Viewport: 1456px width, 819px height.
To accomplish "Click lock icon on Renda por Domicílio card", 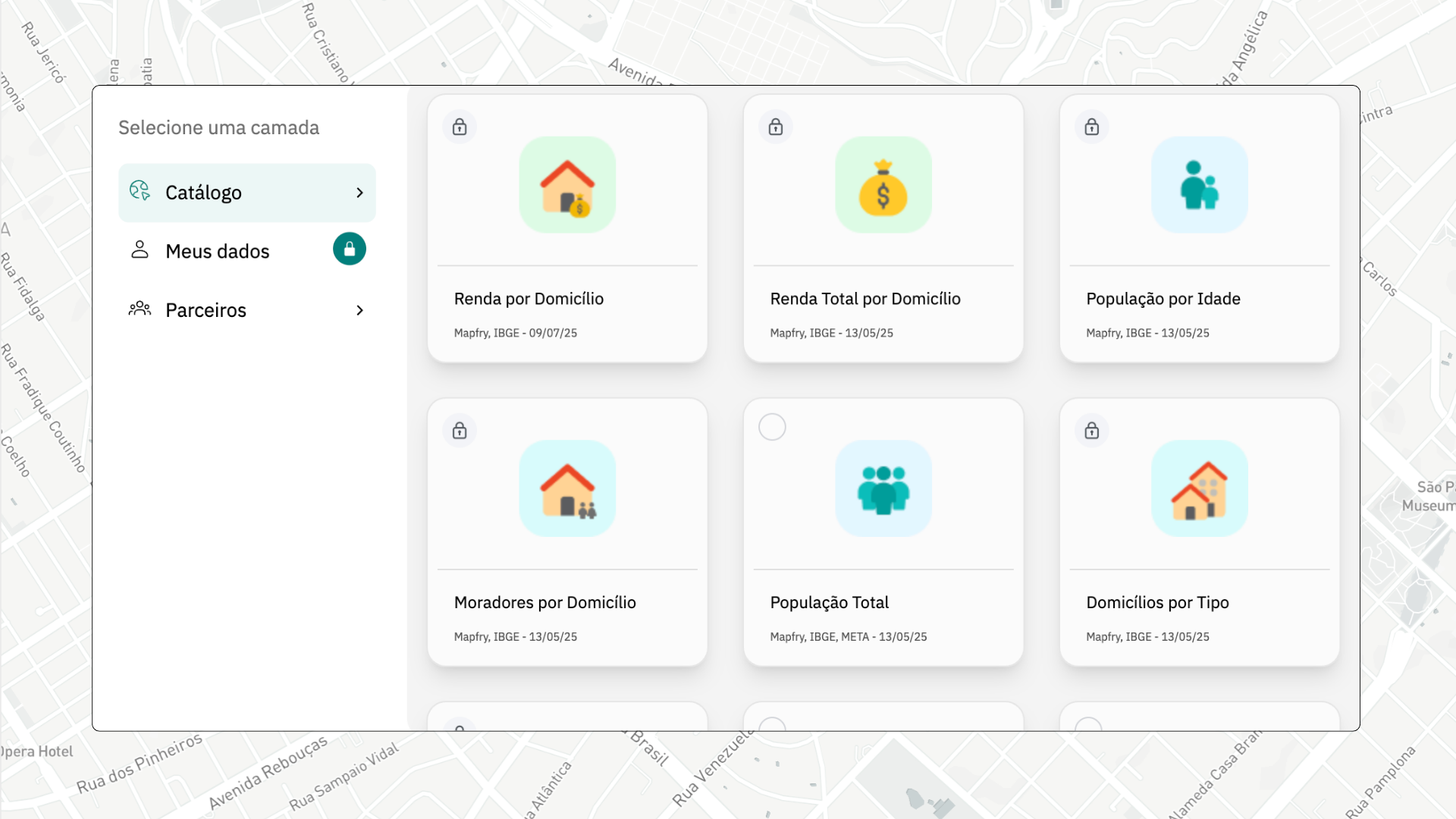I will [460, 127].
